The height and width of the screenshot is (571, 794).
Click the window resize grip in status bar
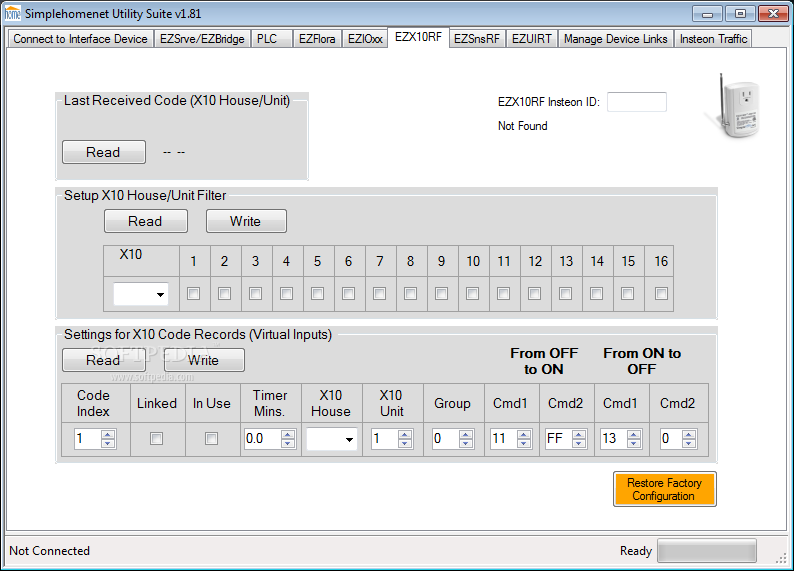[x=781, y=557]
